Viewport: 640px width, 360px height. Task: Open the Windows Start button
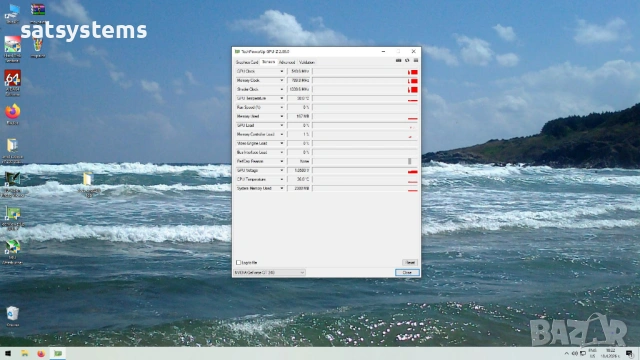(8, 353)
